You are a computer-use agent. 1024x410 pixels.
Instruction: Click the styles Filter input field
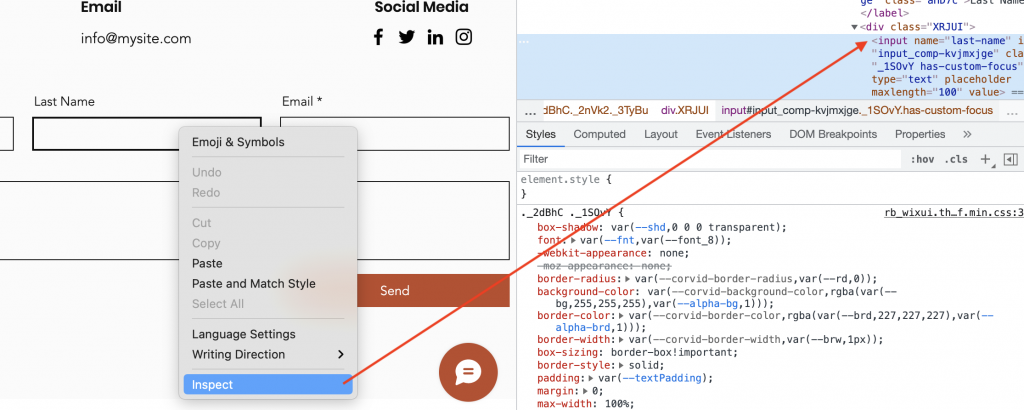700,159
